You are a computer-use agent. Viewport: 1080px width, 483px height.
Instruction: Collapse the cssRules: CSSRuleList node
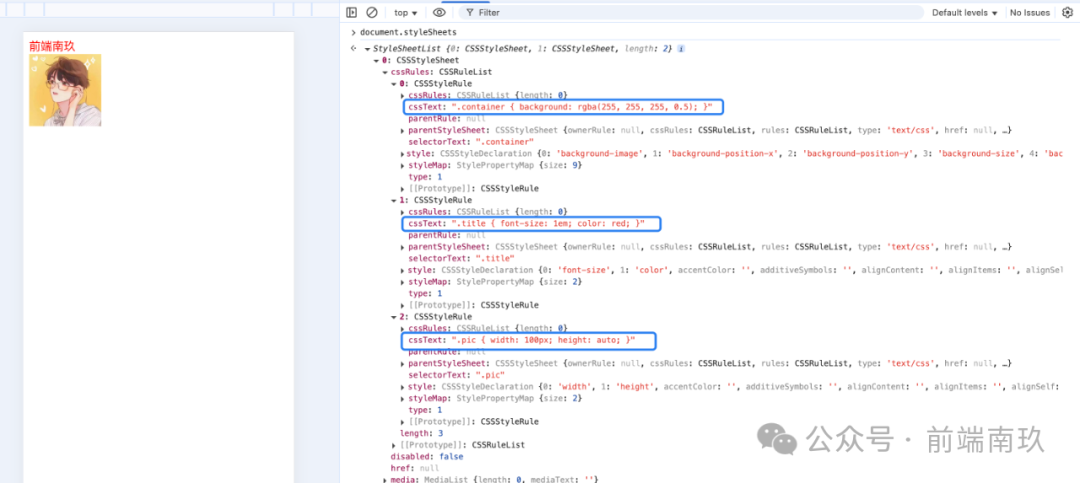386,72
